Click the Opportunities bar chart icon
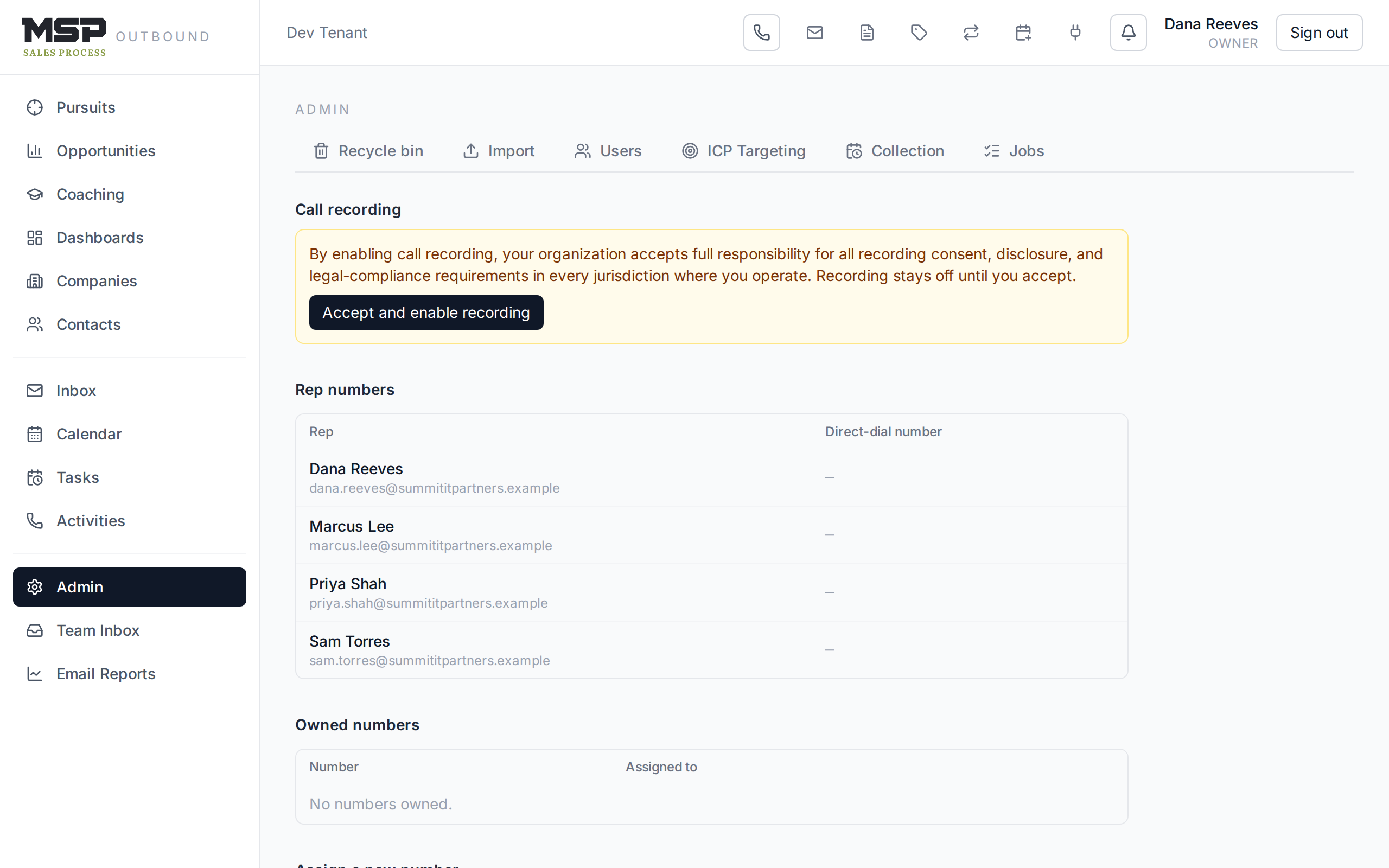 tap(35, 151)
